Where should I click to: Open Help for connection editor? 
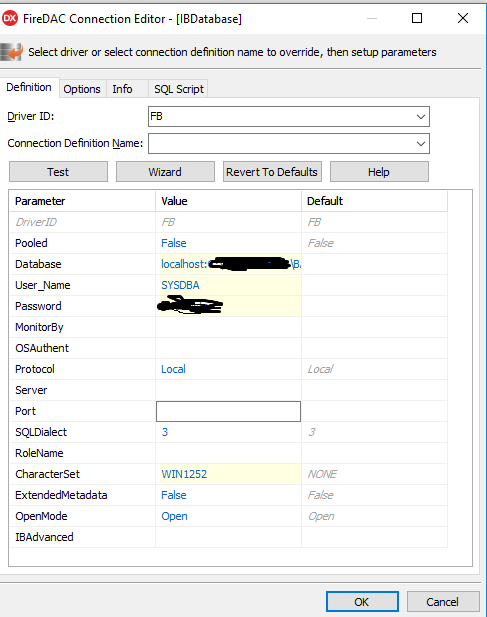pos(379,172)
